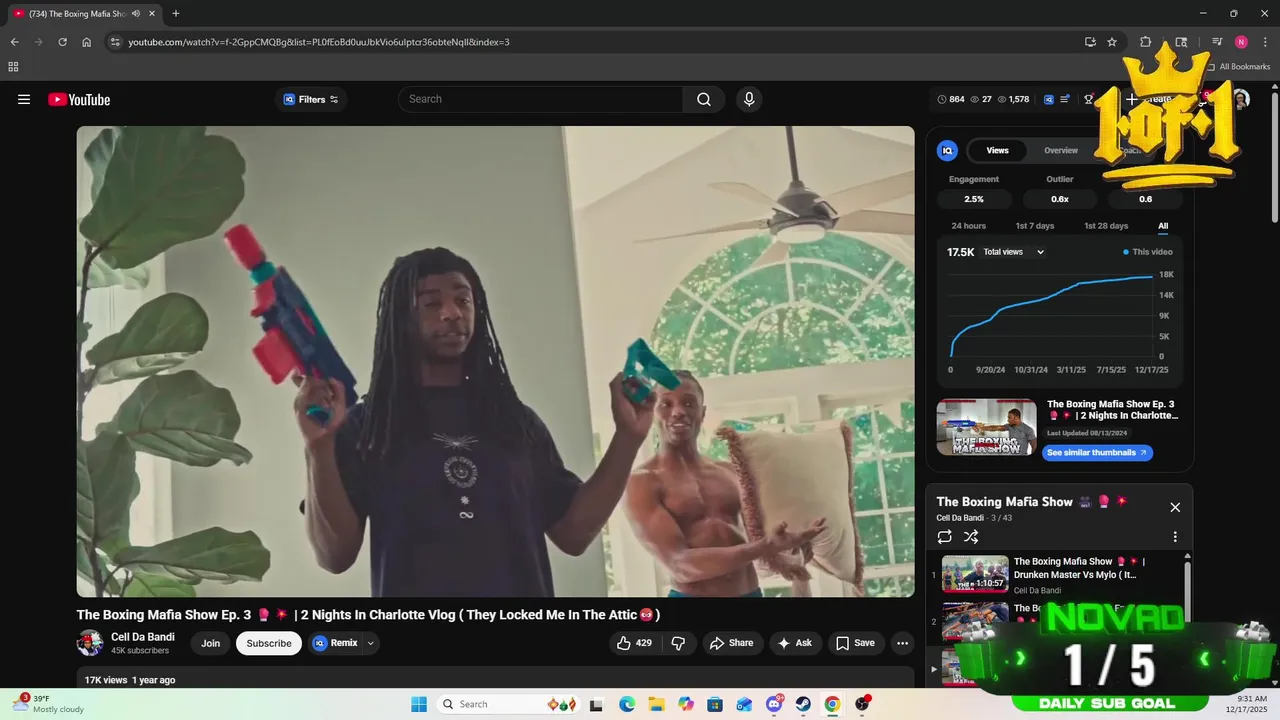Image resolution: width=1280 pixels, height=720 pixels.
Task: View site information icon in address bar
Action: click(115, 42)
